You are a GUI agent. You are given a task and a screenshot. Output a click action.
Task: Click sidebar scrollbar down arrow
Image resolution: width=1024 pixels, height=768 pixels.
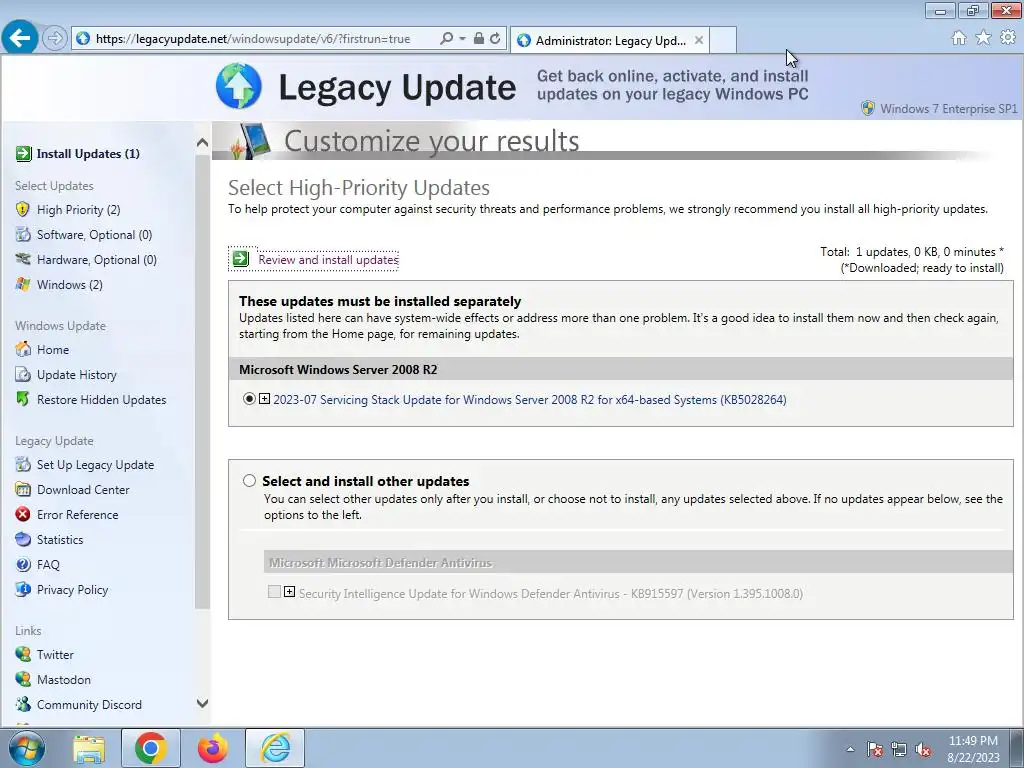pos(202,703)
